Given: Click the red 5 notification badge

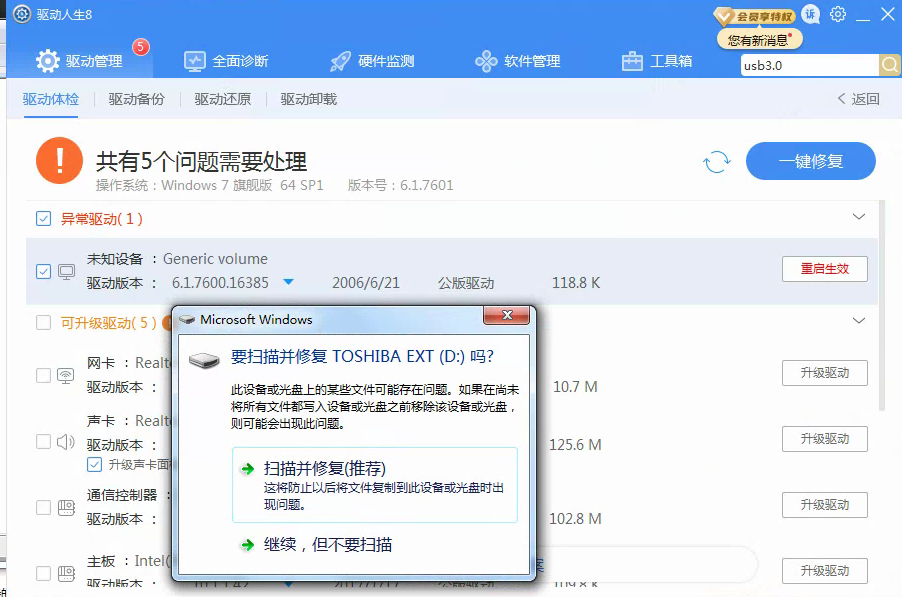Looking at the screenshot, I should [x=140, y=47].
